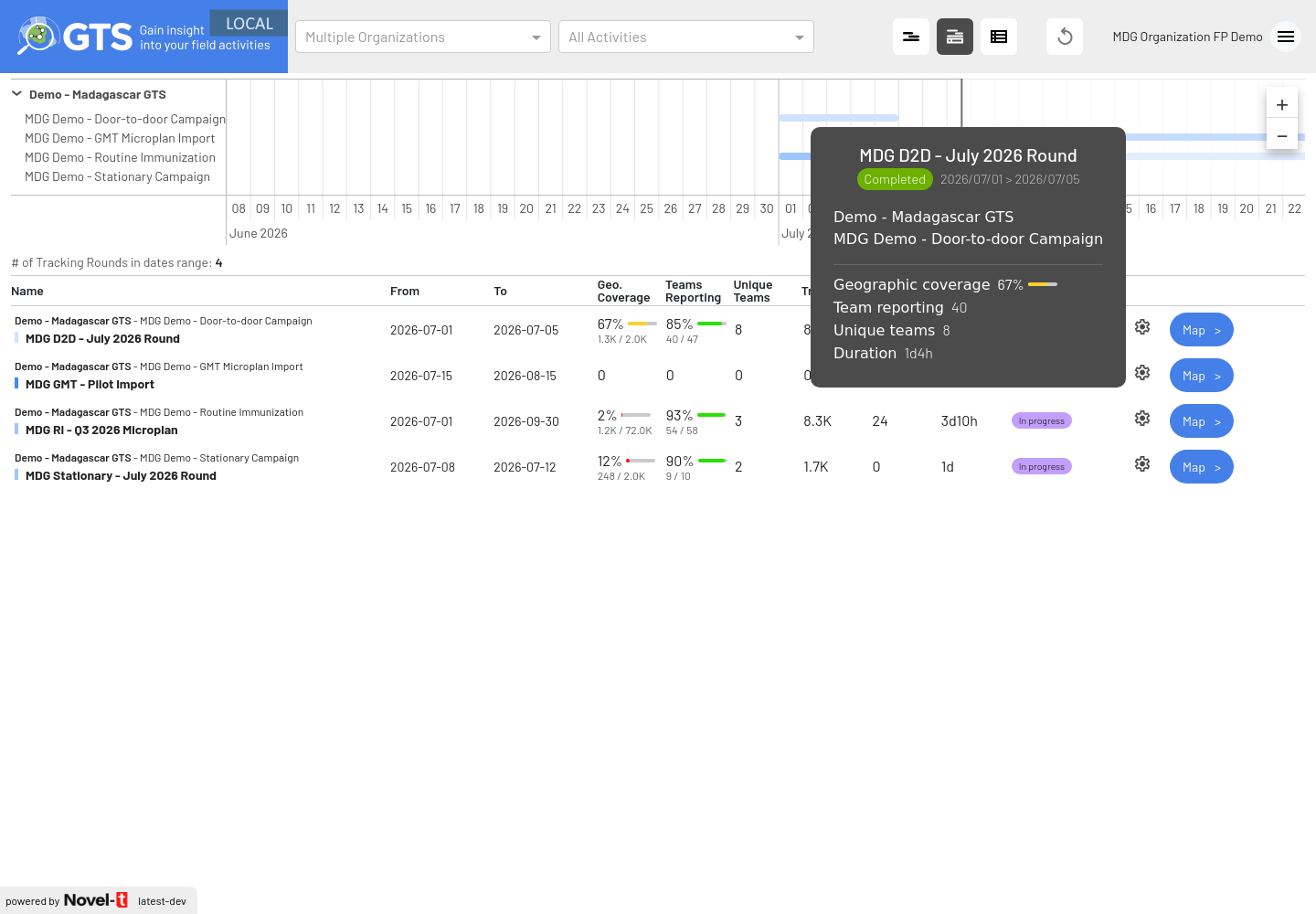Viewport: 1316px width, 914px height.
Task: Select MDG Demo - GMT Microplan Import row
Action: click(120, 138)
